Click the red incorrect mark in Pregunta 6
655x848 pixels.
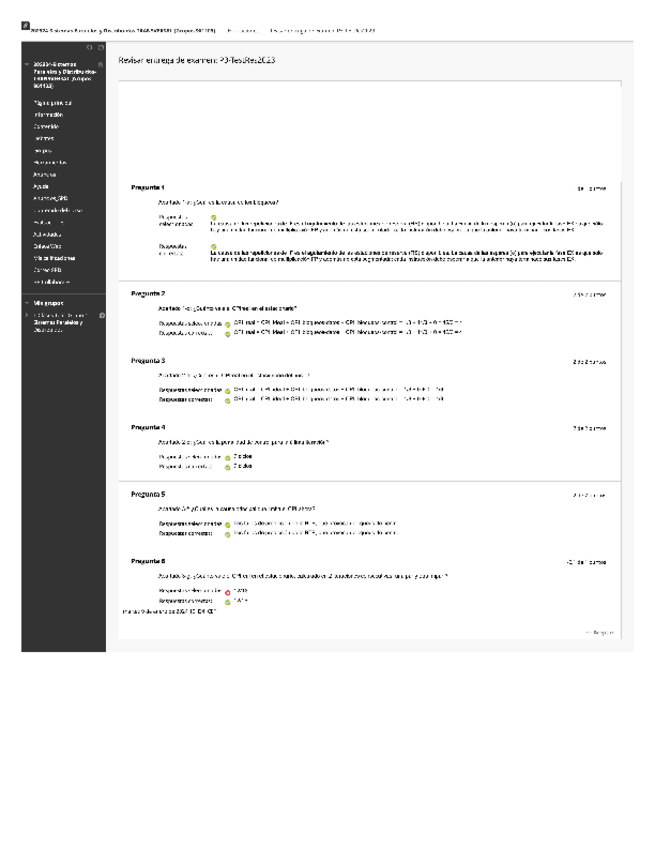click(x=228, y=593)
